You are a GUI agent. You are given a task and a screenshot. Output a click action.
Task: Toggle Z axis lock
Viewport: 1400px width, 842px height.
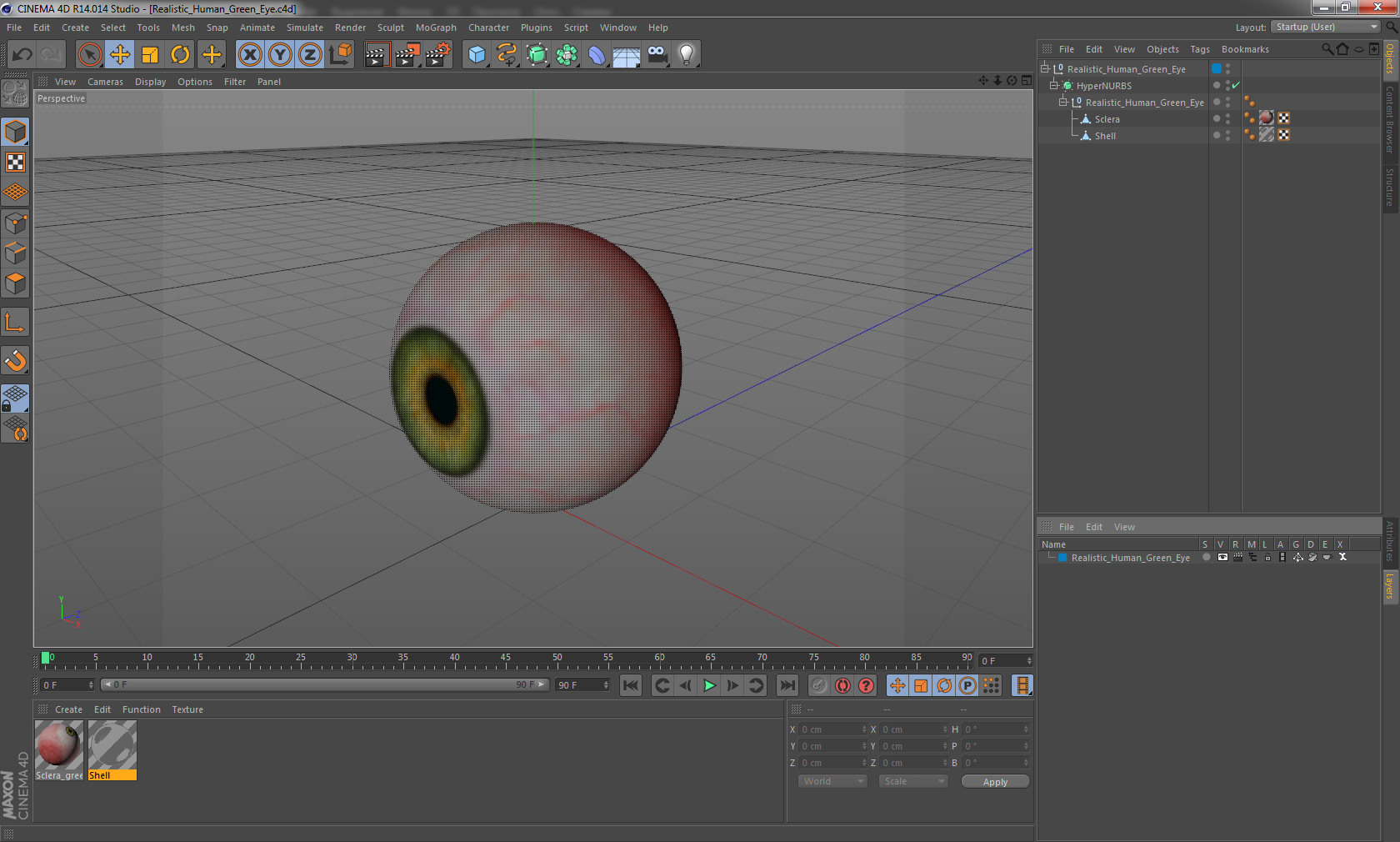click(x=310, y=55)
